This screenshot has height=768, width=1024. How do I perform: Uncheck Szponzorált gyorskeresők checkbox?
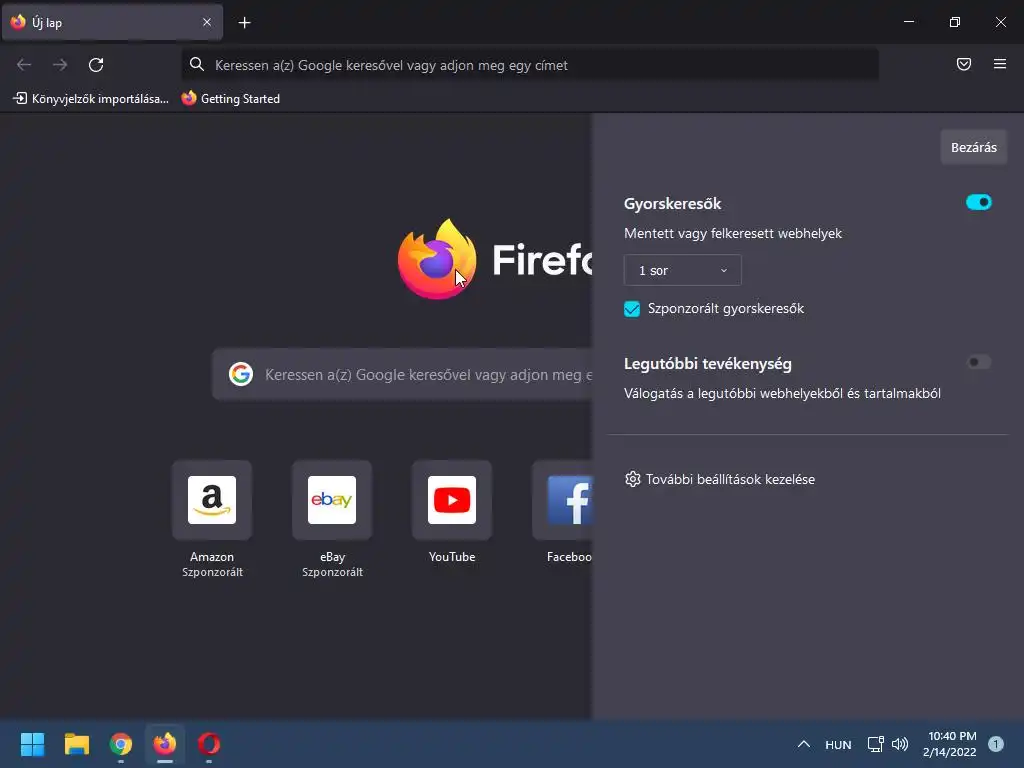tap(632, 309)
